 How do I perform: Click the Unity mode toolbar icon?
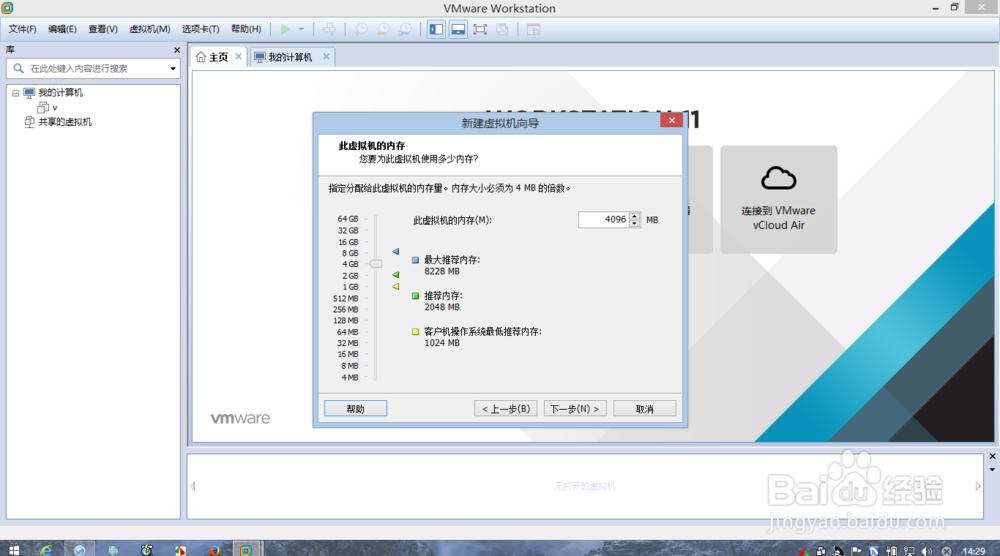pyautogui.click(x=503, y=29)
